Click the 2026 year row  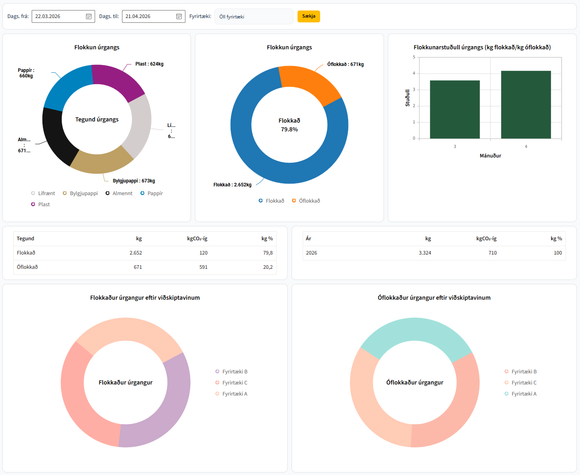434,253
